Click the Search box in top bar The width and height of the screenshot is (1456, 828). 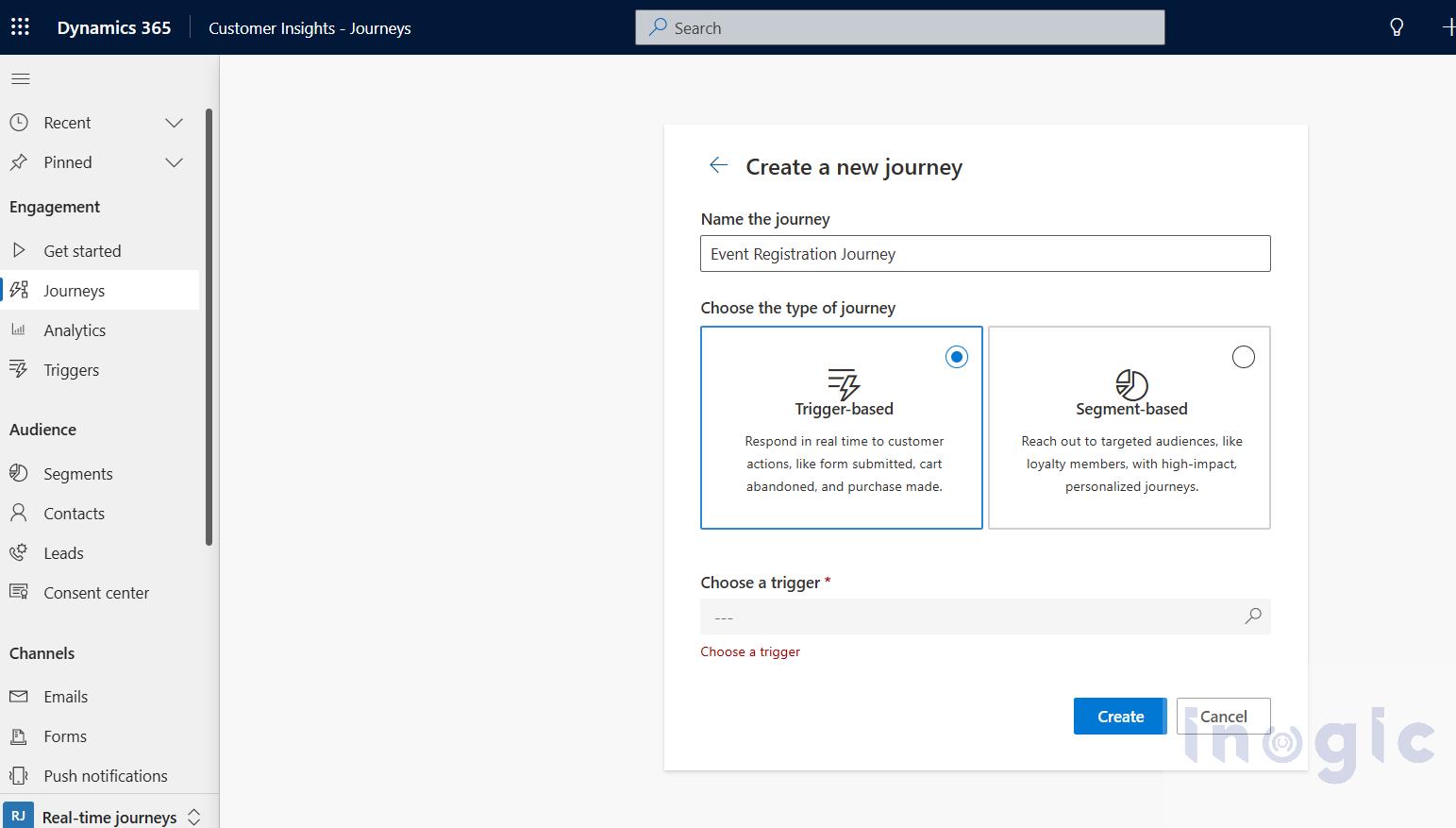coord(899,27)
